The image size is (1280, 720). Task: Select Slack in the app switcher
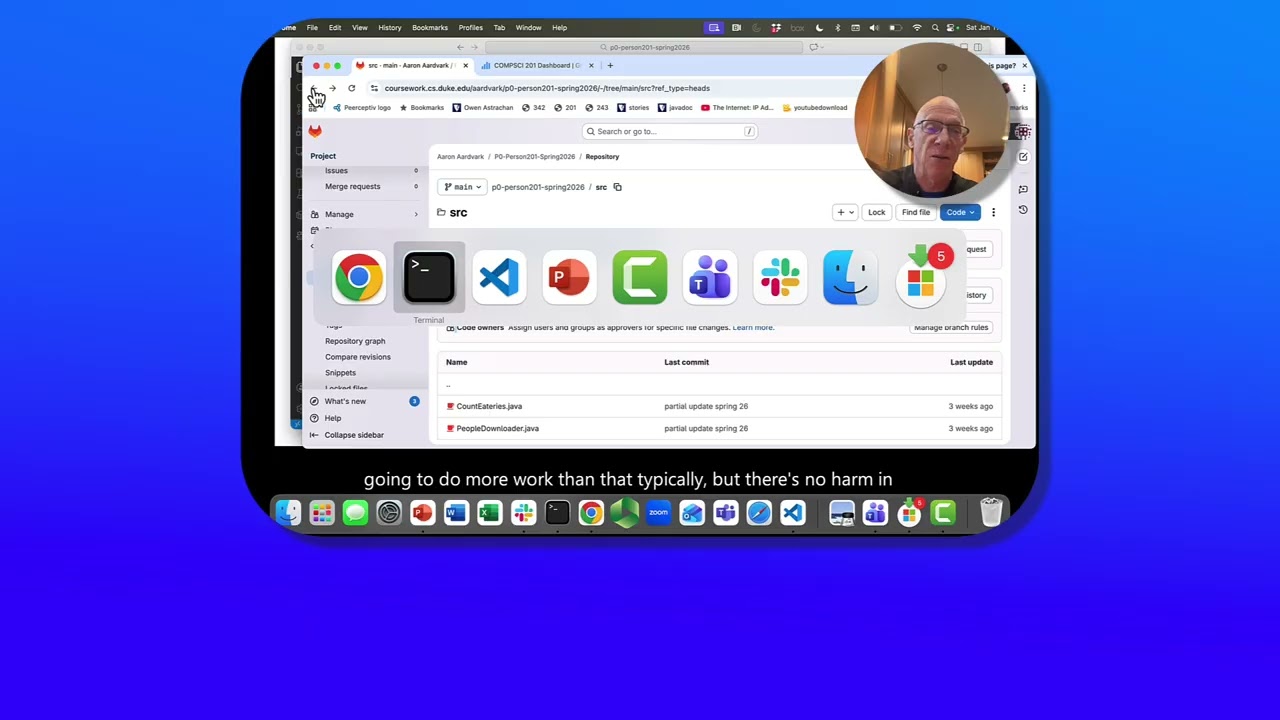pyautogui.click(x=780, y=277)
